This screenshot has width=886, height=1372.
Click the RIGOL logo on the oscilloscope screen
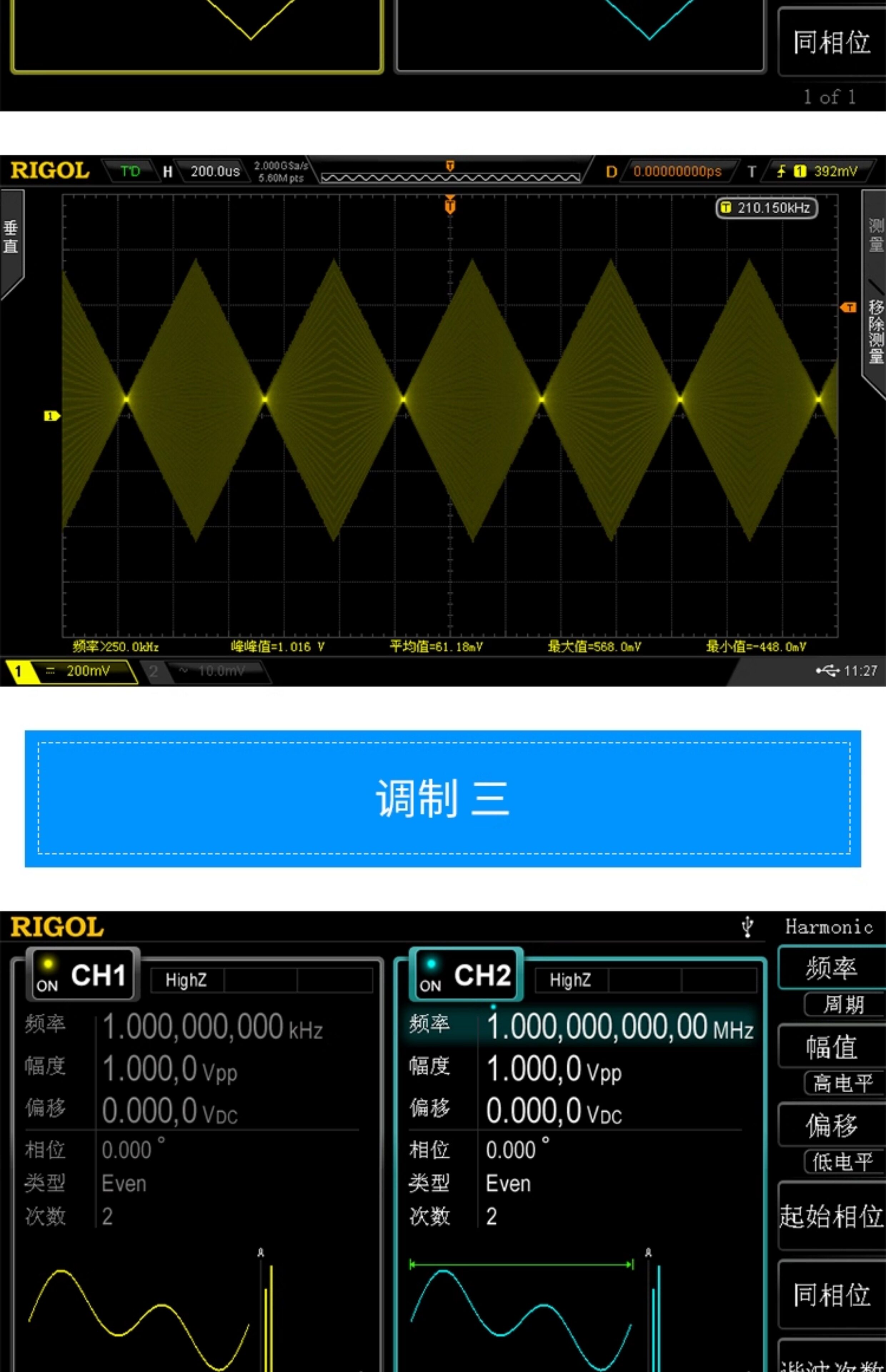pyautogui.click(x=50, y=171)
